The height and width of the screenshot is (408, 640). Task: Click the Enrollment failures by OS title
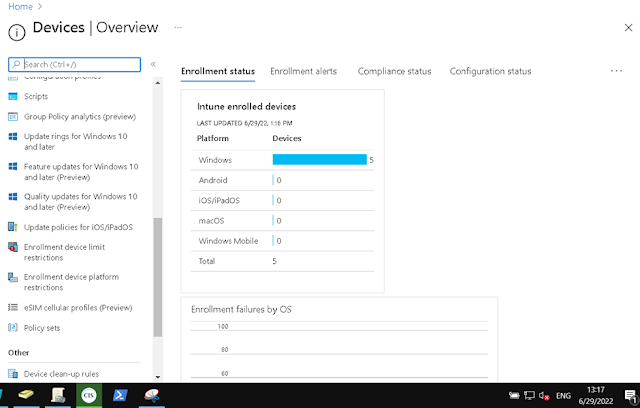tap(241, 310)
